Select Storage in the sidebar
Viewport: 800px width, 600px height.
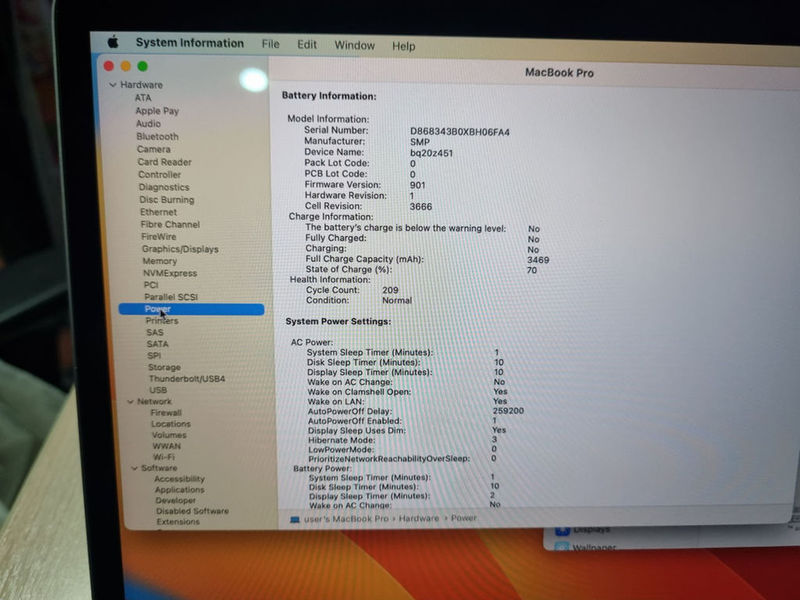[164, 367]
